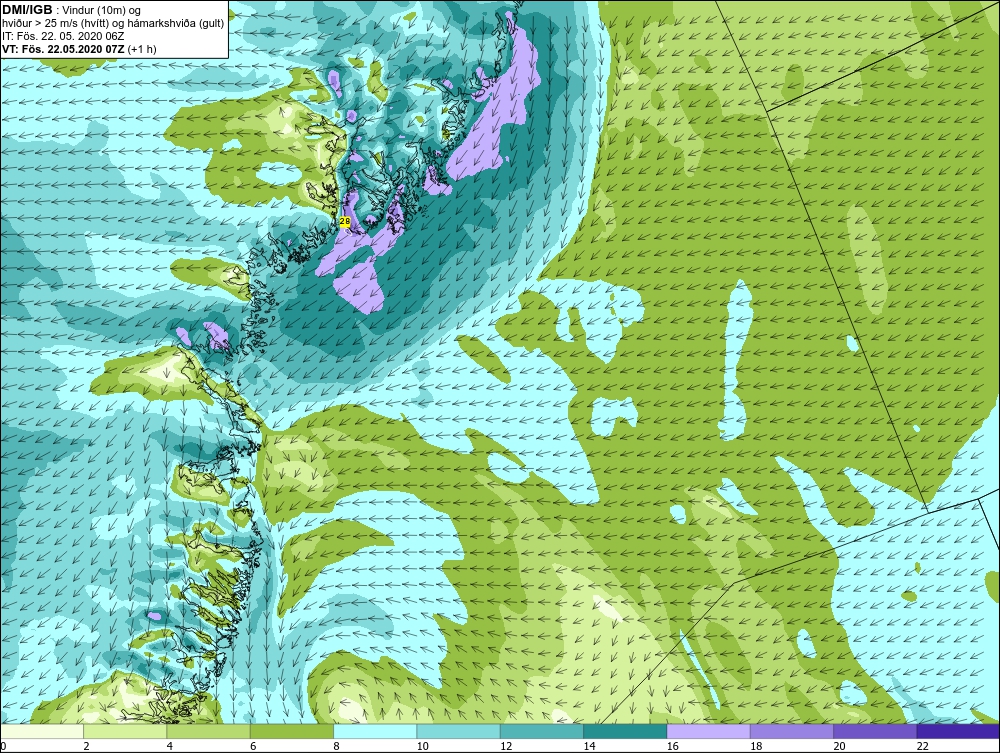Click the '22' label on the color scale
This screenshot has height=753, width=1000.
pos(923,747)
